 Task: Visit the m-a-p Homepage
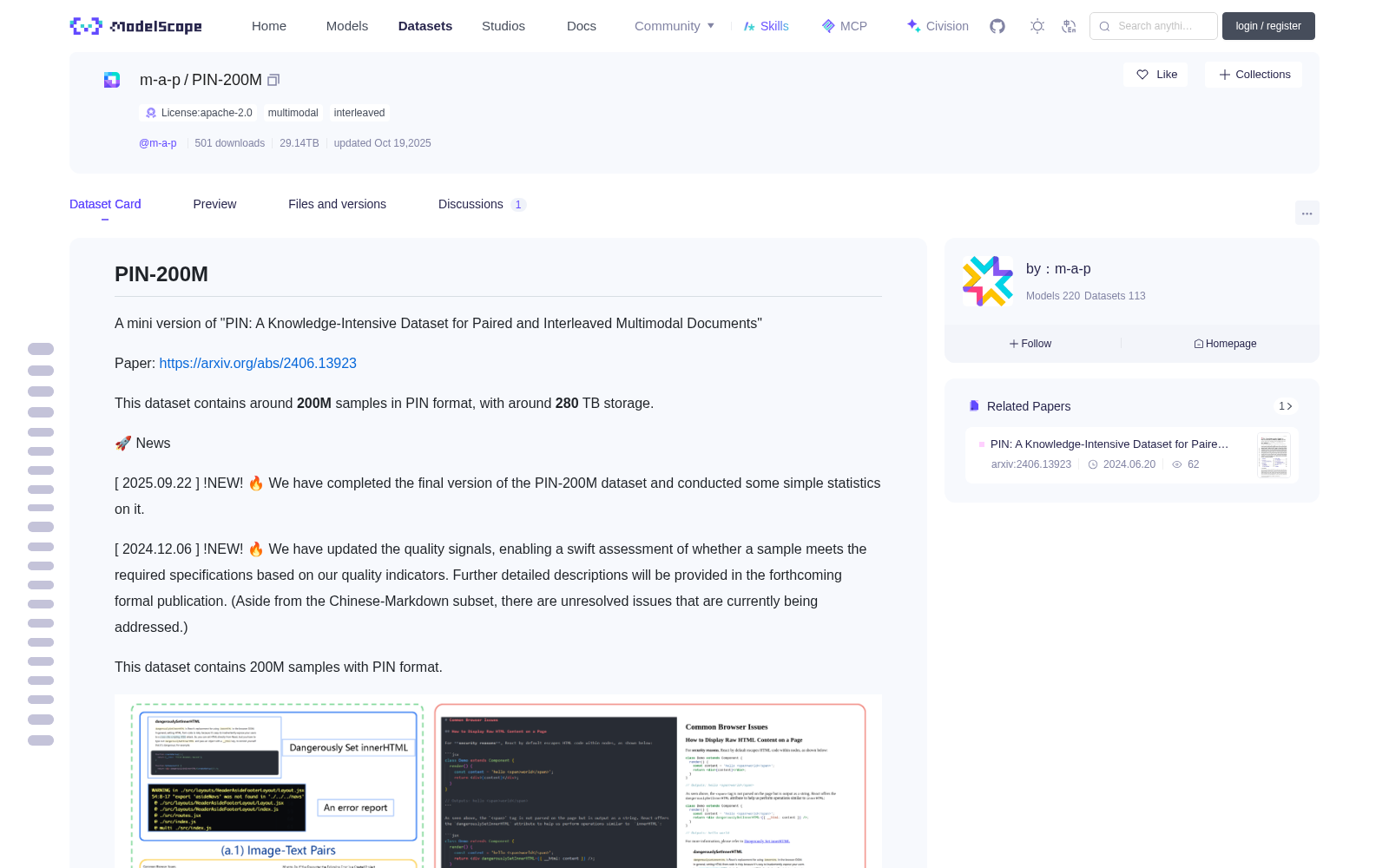coord(1225,344)
